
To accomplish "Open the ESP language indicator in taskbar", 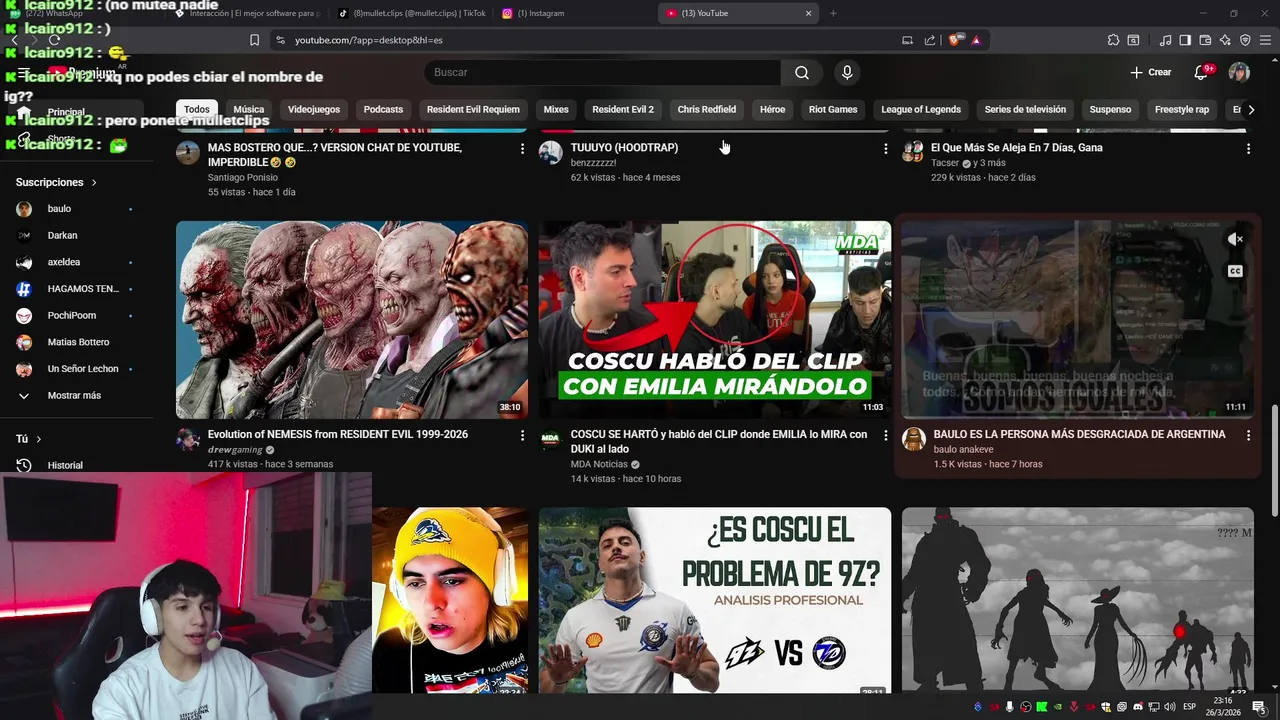I will (1190, 707).
